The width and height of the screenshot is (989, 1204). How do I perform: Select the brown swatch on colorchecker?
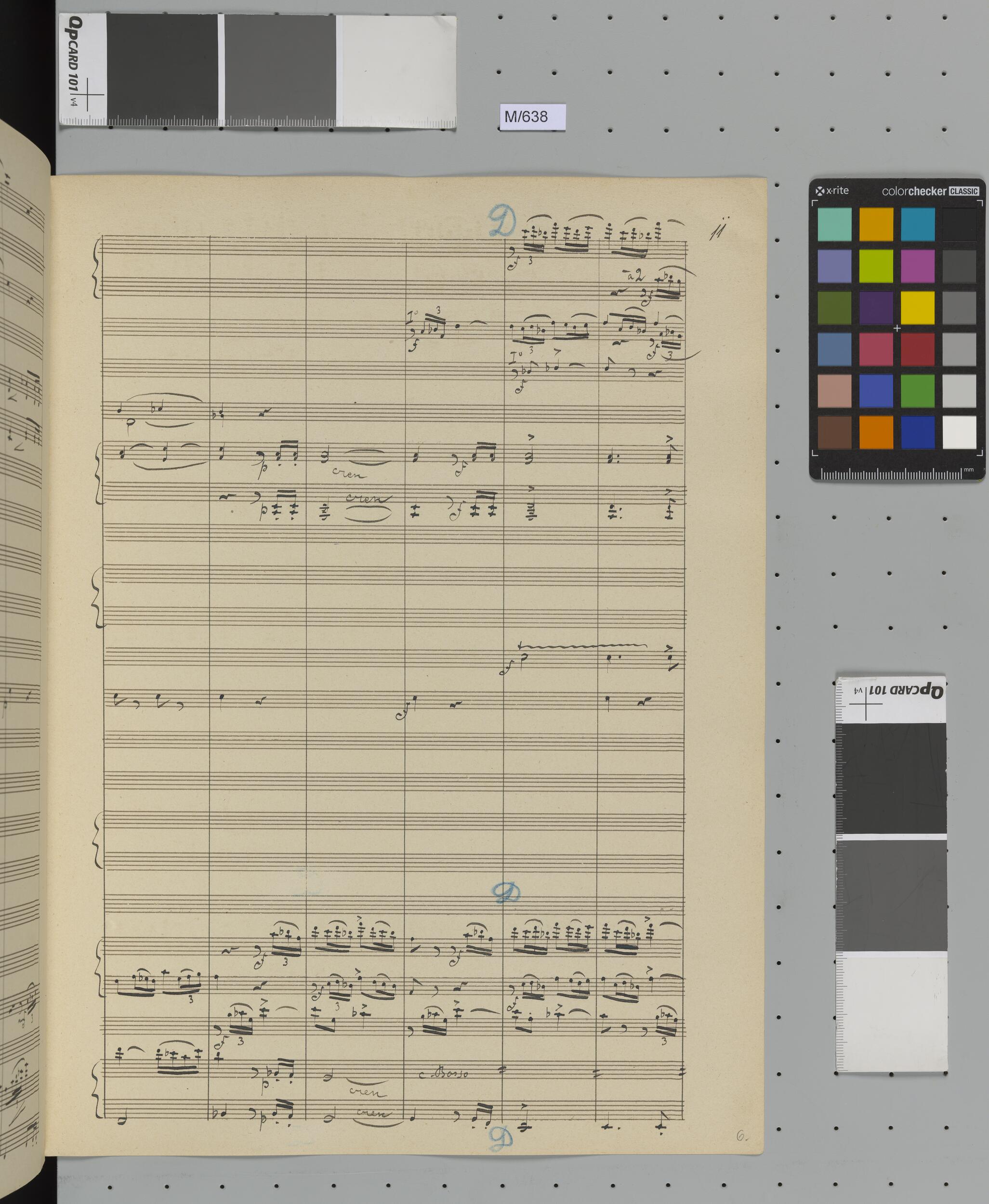pyautogui.click(x=834, y=432)
